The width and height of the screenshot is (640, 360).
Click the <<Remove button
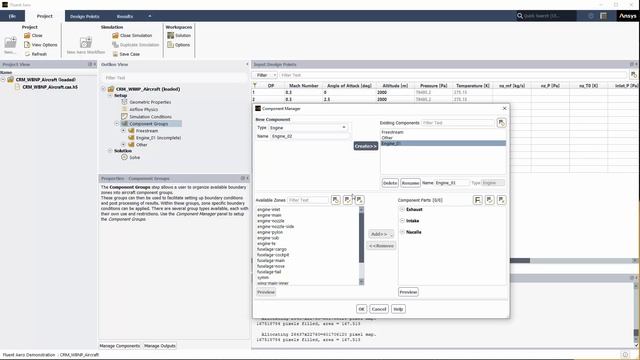tap(381, 246)
